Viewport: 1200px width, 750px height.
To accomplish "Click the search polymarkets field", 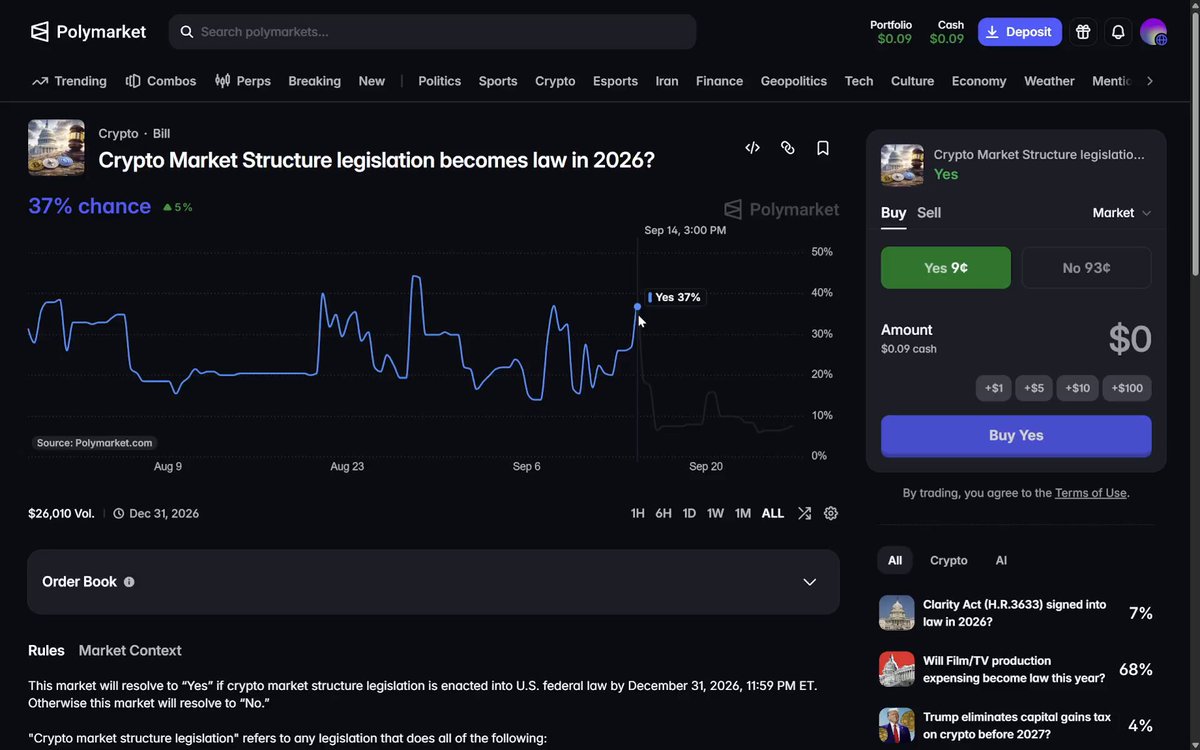I will 432,32.
